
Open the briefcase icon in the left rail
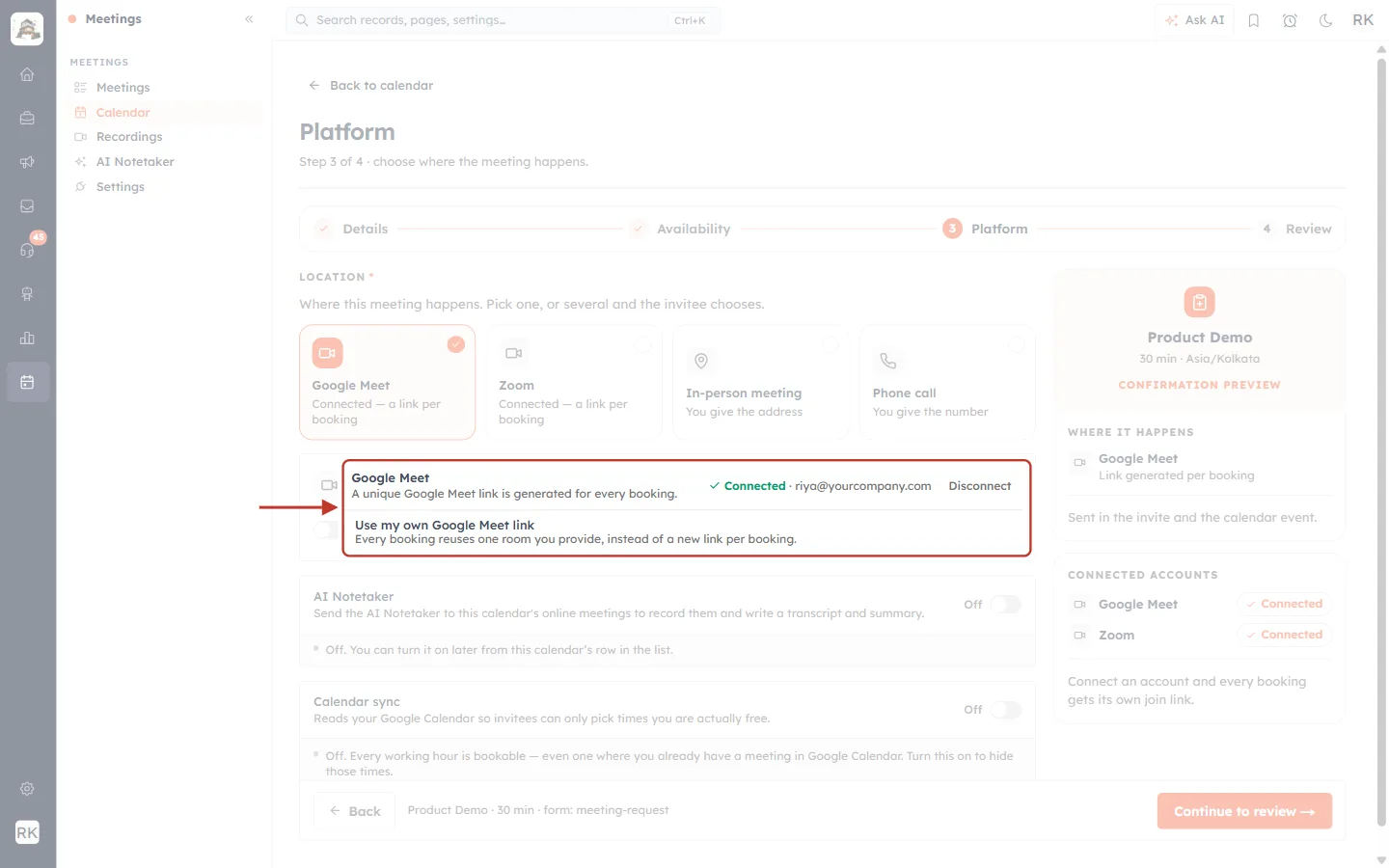(27, 118)
